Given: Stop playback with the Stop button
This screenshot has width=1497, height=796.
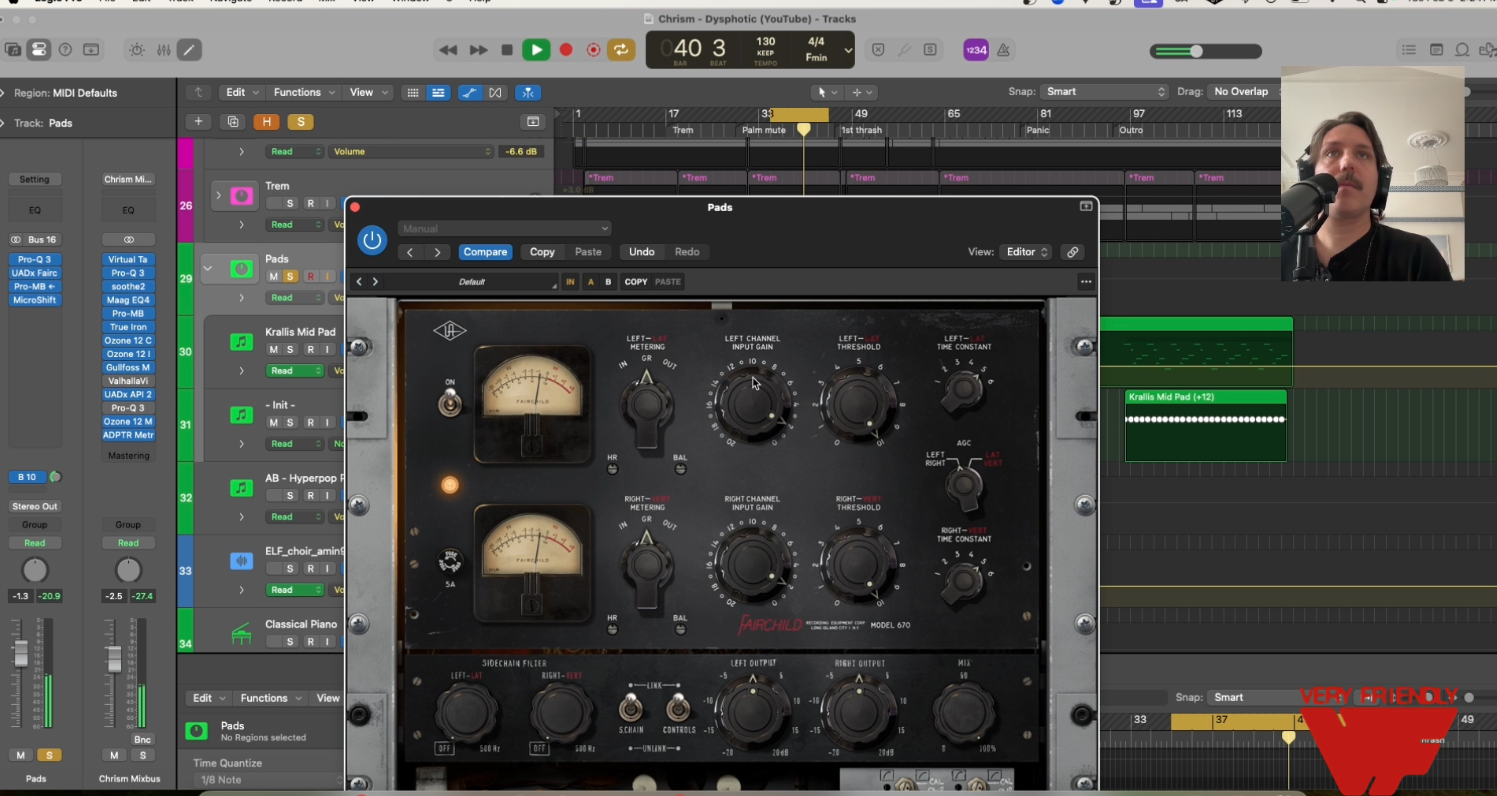Looking at the screenshot, I should (507, 50).
